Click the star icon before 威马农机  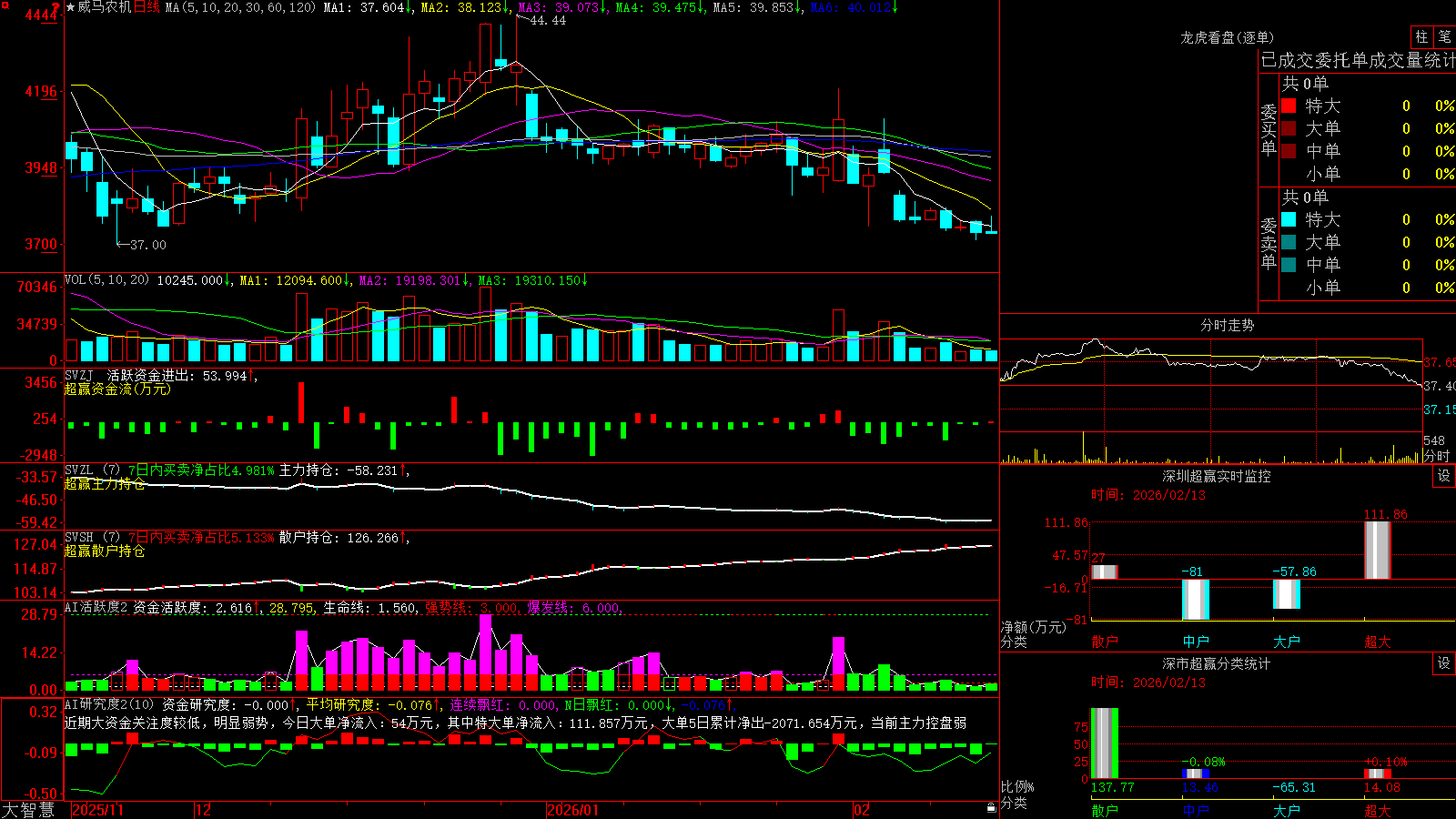(x=70, y=7)
